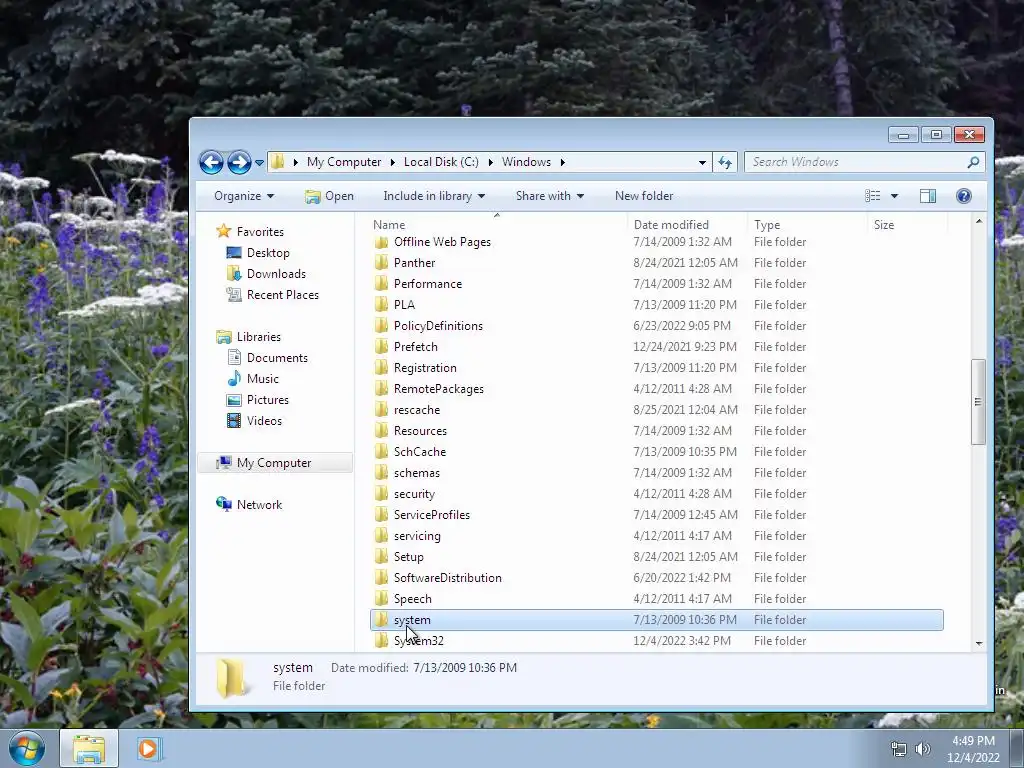Select the PolicyDefinitions folder icon
Viewport: 1024px width, 768px height.
[x=381, y=326]
